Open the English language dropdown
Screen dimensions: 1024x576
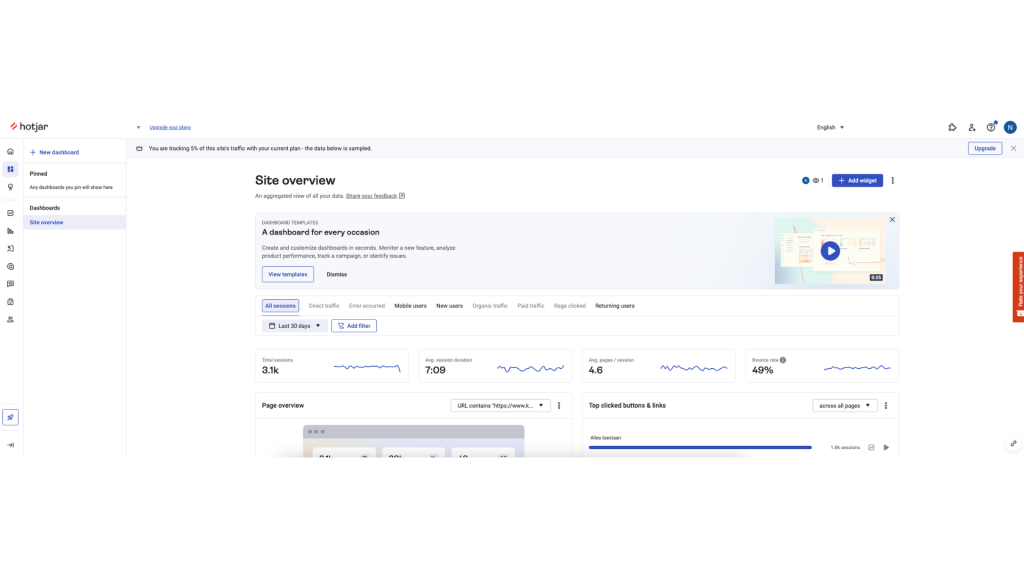[x=830, y=127]
